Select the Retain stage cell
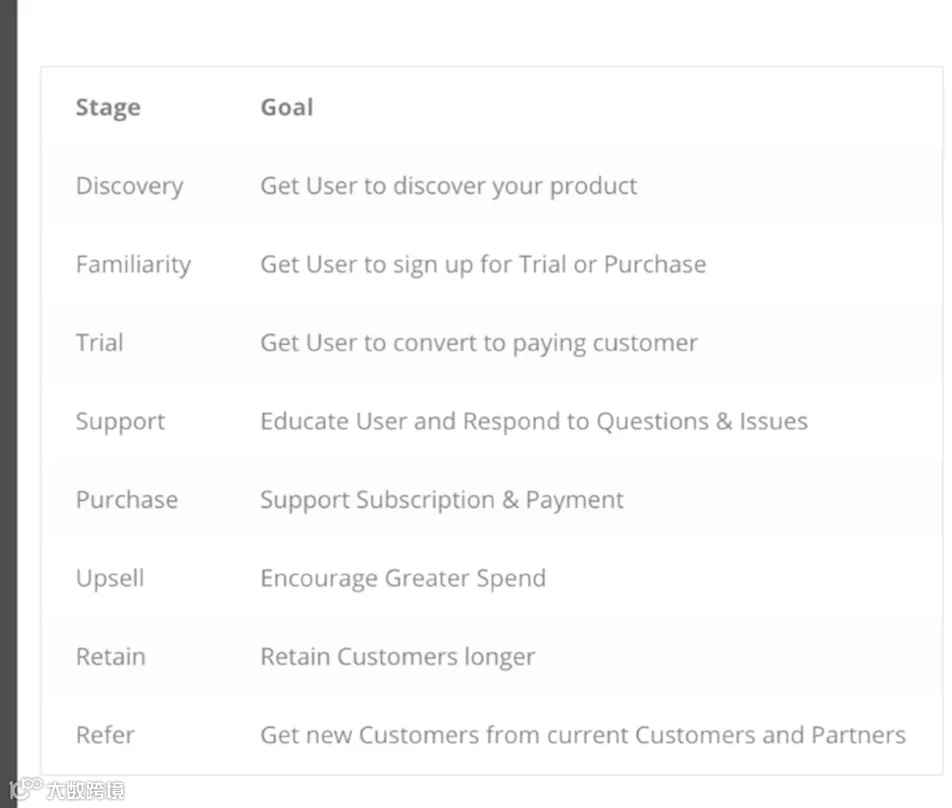This screenshot has width=952, height=808. pyautogui.click(x=110, y=657)
